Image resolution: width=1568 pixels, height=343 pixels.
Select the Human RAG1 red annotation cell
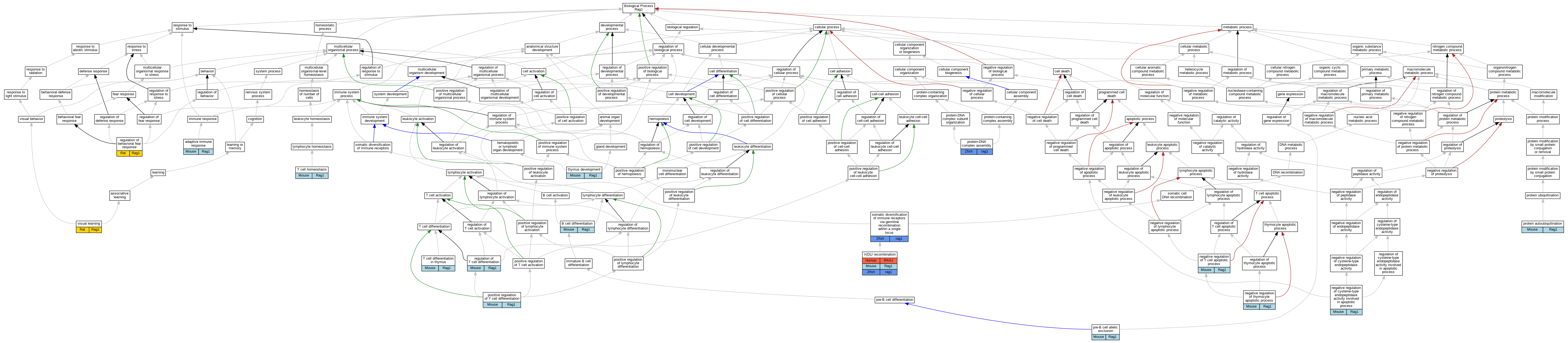[x=879, y=260]
